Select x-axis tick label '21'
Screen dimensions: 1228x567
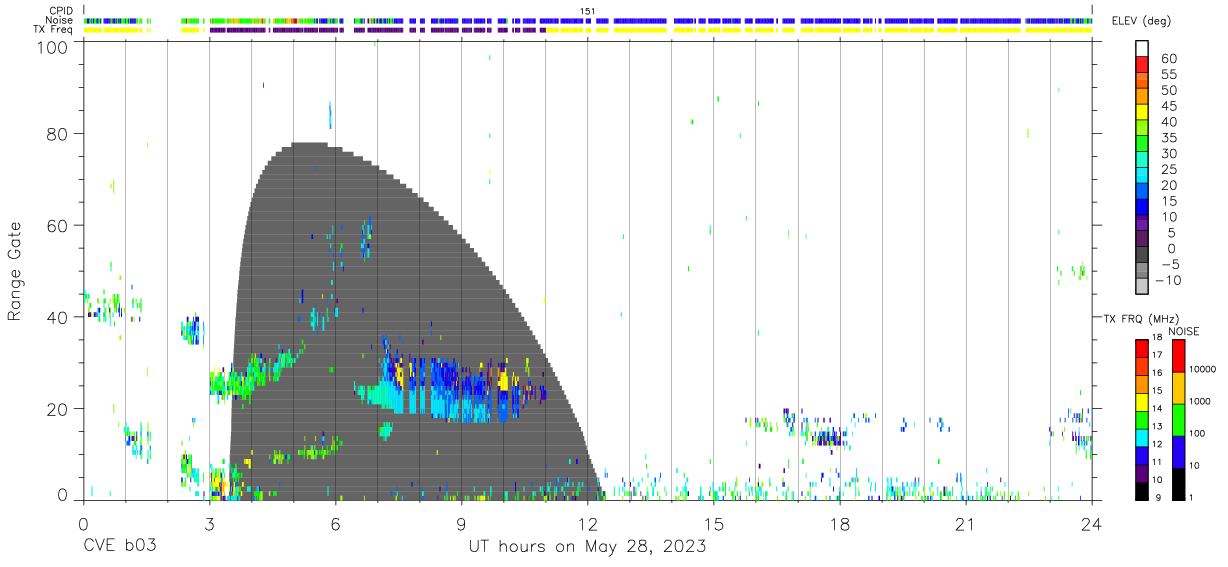965,524
